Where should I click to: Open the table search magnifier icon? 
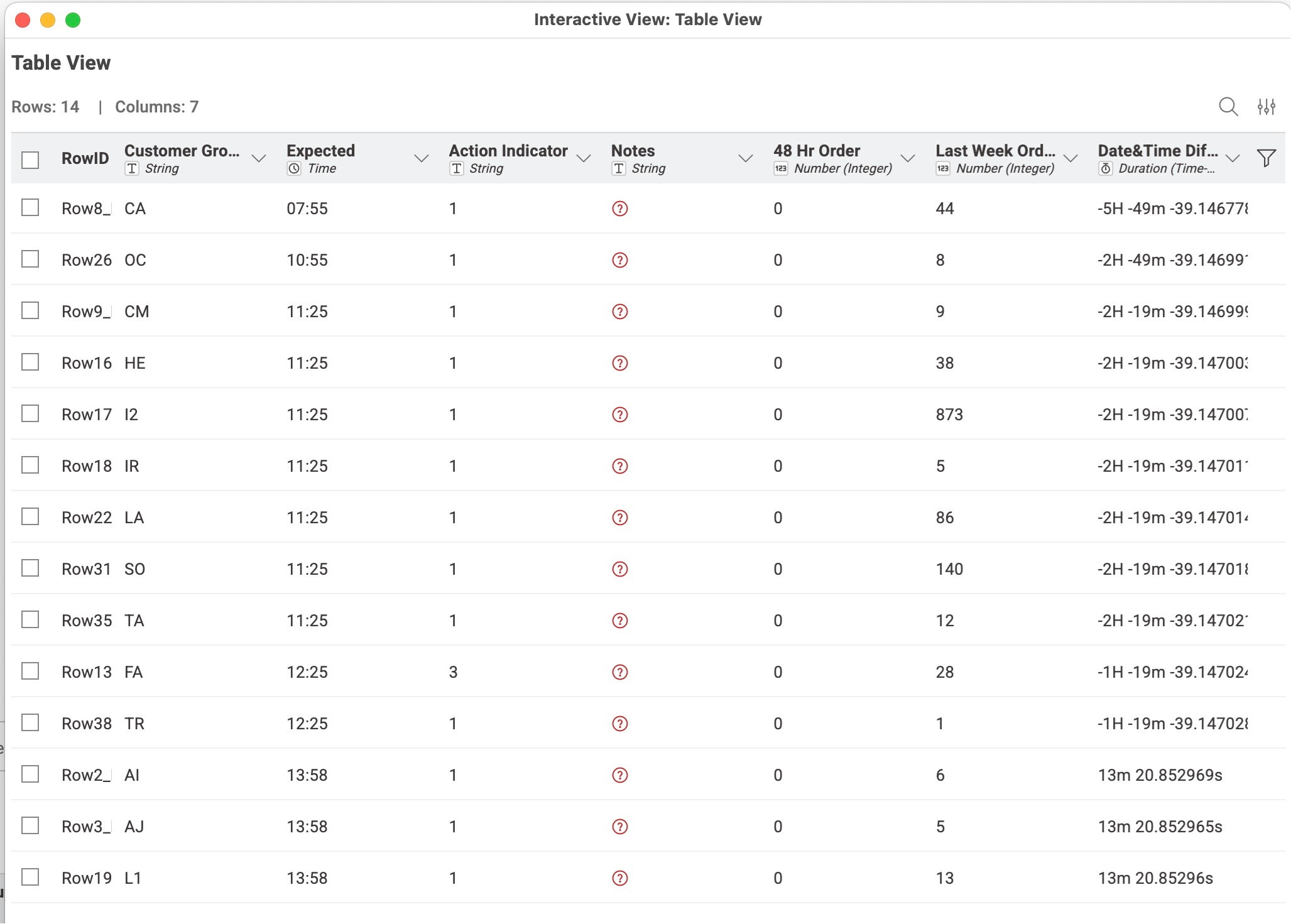(x=1228, y=107)
